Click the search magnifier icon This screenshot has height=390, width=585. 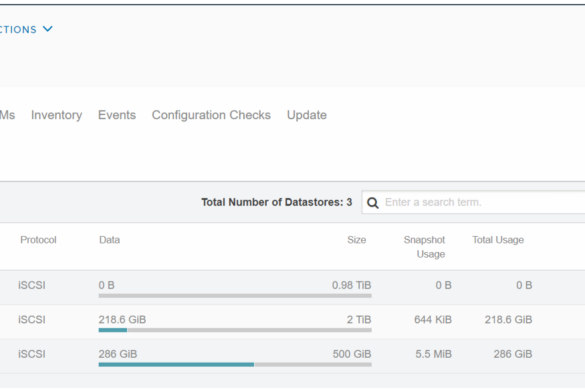[x=372, y=203]
